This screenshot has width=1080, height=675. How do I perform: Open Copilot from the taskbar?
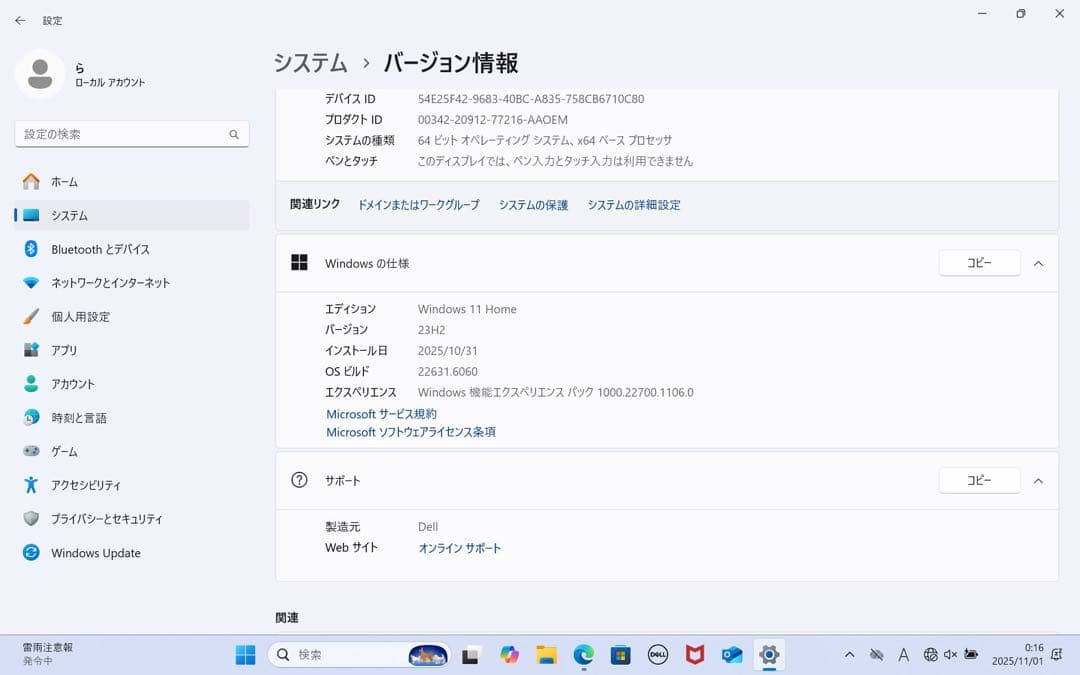point(509,655)
